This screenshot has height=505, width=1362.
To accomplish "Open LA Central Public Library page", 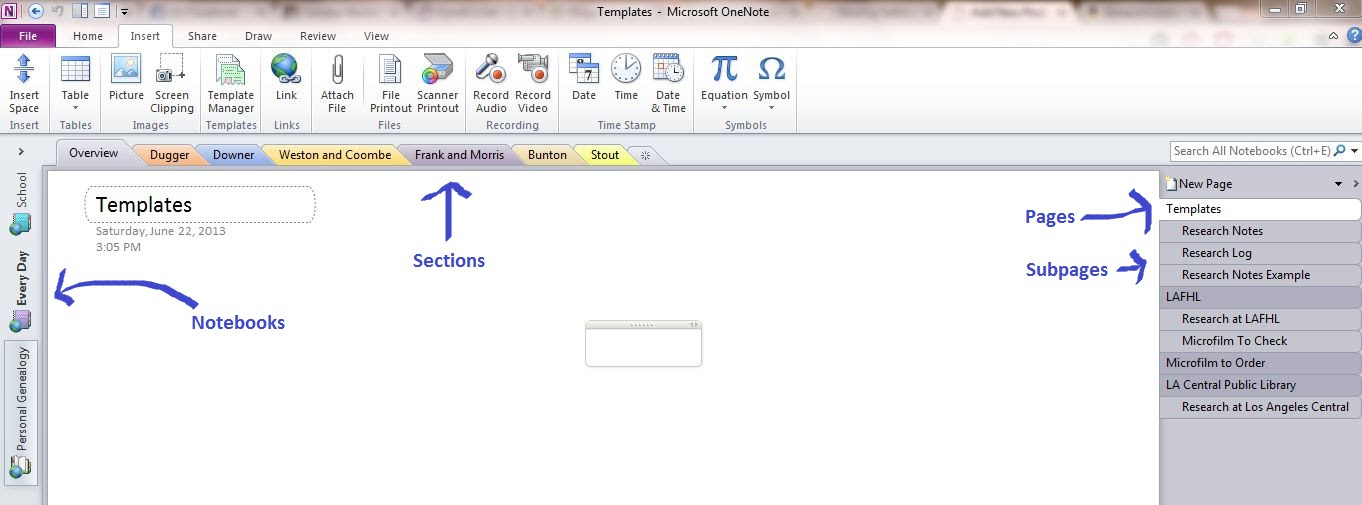I will (x=1261, y=385).
